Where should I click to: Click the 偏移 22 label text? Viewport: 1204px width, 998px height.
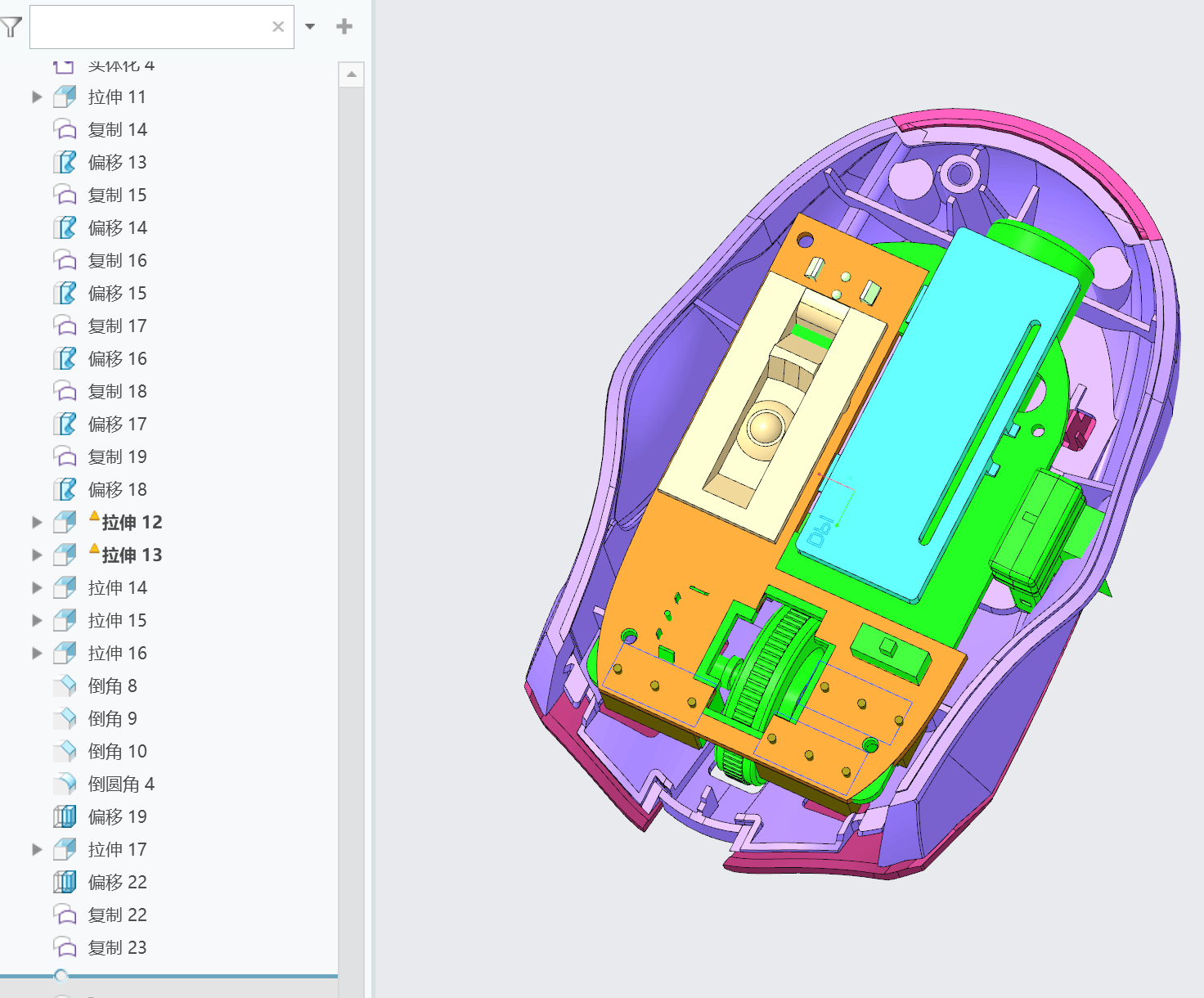coord(118,882)
